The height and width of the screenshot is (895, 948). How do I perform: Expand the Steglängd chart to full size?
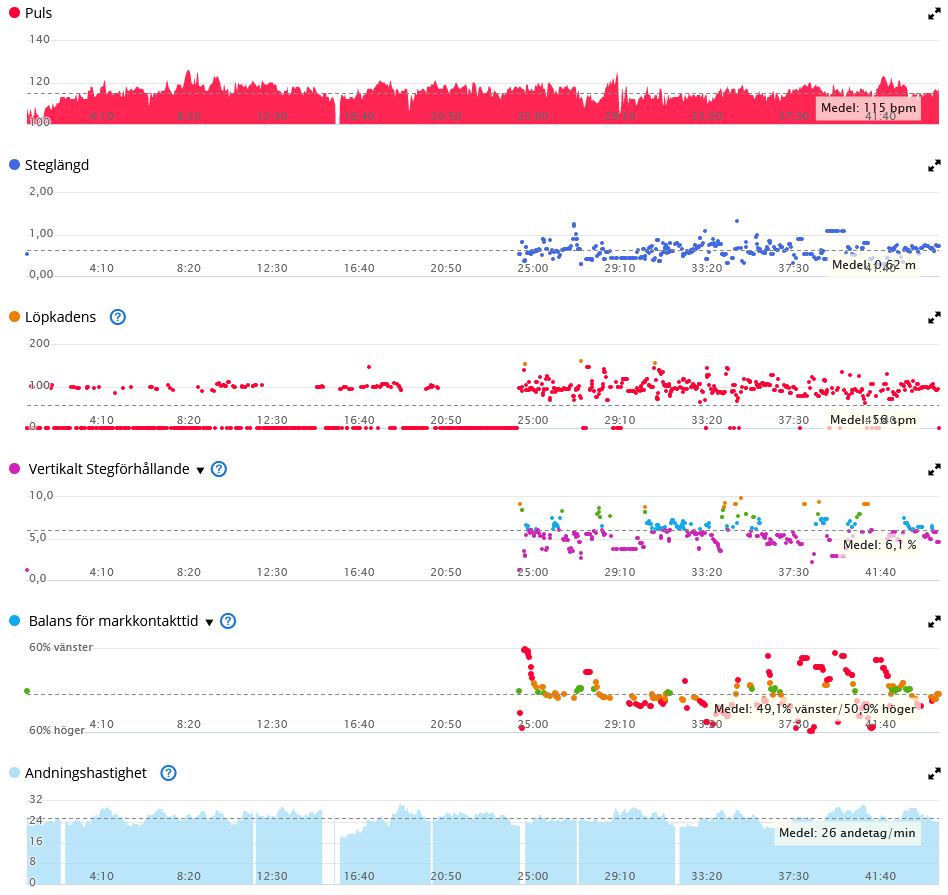[x=934, y=165]
